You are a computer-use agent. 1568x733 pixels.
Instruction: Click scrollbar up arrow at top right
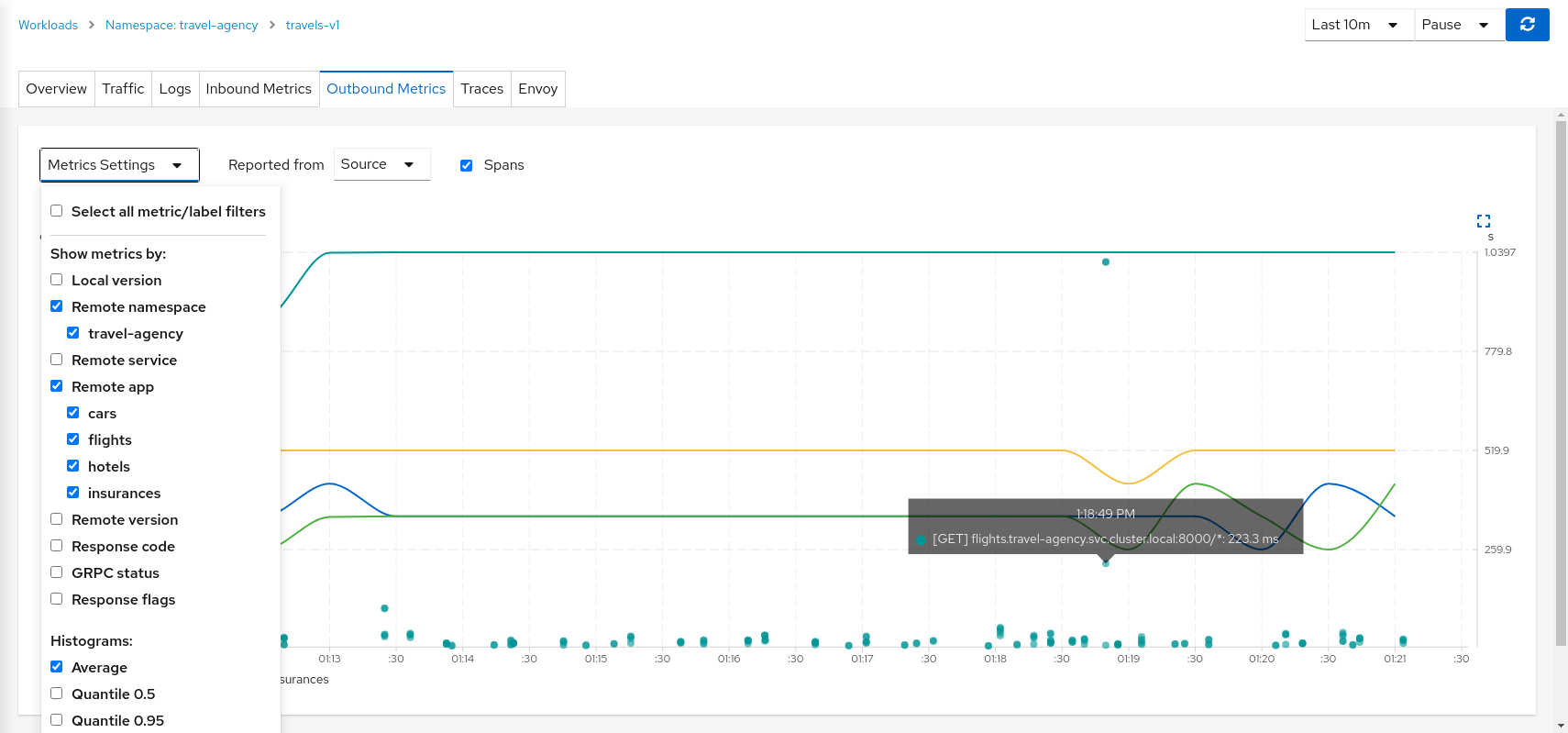coord(1561,116)
